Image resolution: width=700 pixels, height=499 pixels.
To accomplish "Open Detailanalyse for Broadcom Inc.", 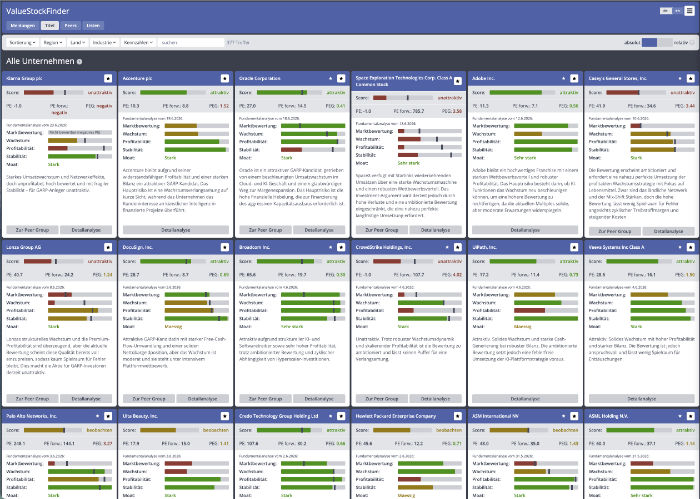I will click(x=319, y=399).
